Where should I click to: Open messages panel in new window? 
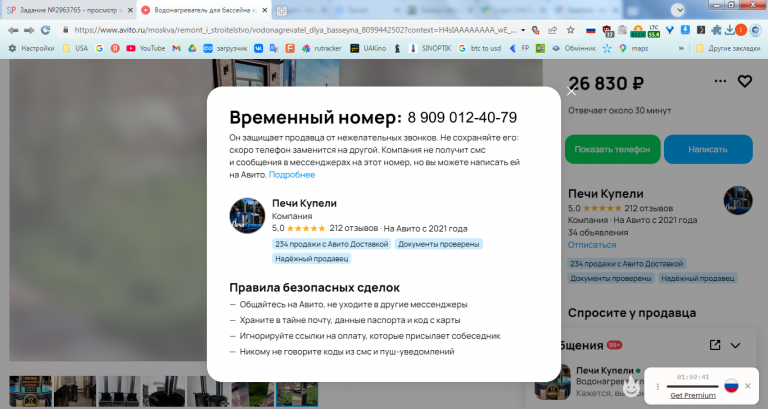[x=715, y=345]
